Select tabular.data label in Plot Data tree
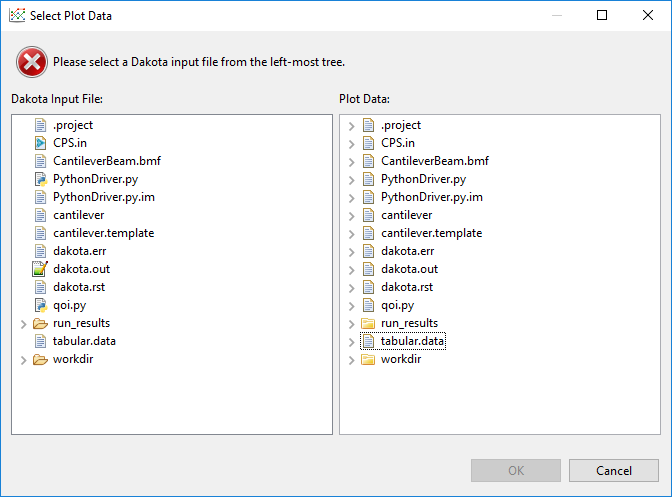The image size is (672, 497). click(x=412, y=341)
